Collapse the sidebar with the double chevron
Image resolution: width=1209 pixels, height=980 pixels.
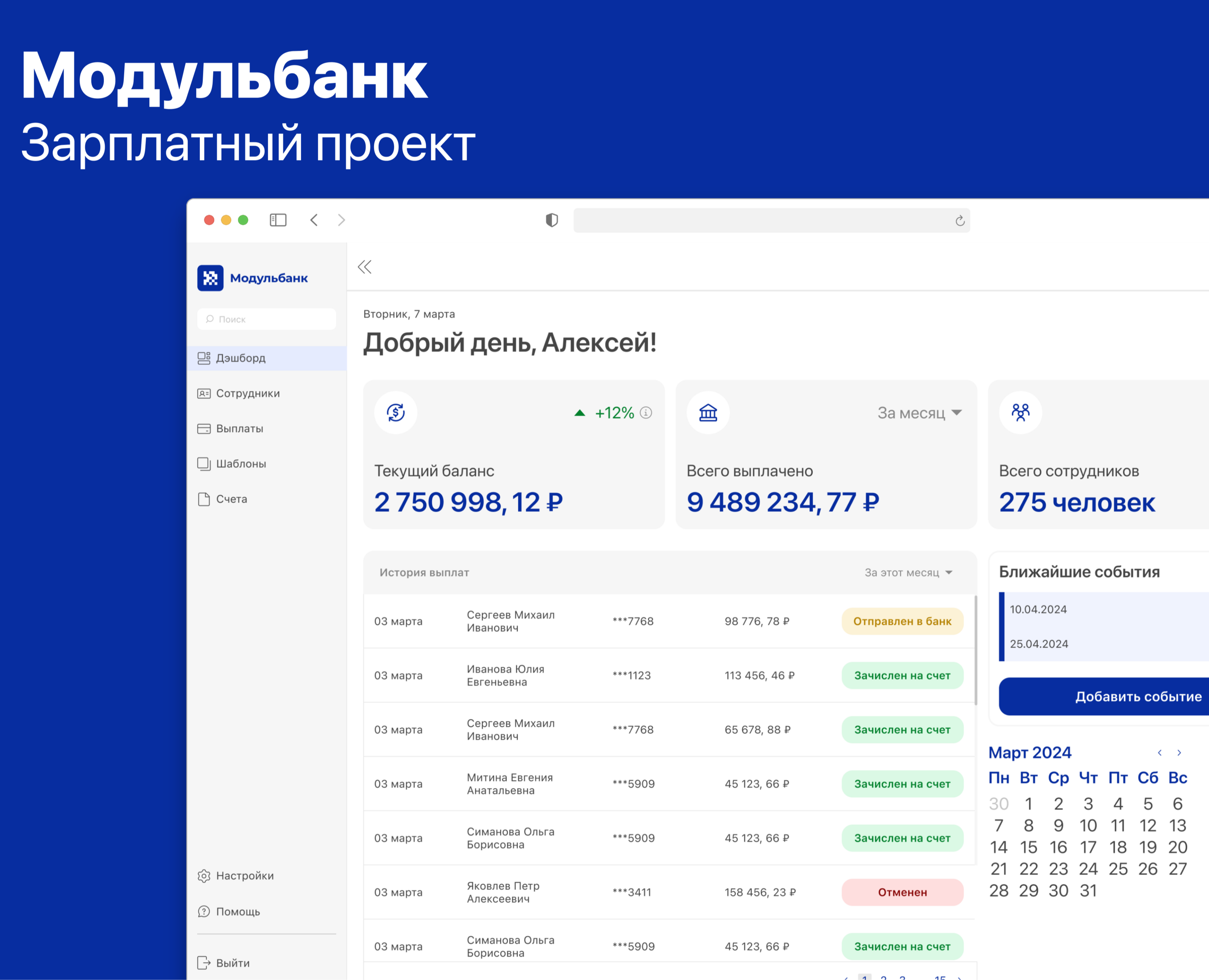pyautogui.click(x=365, y=267)
